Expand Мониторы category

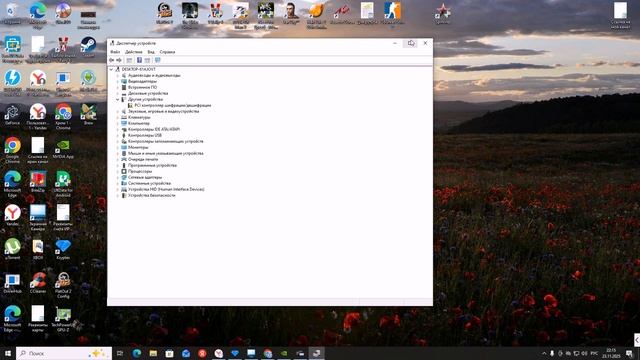tap(118, 147)
